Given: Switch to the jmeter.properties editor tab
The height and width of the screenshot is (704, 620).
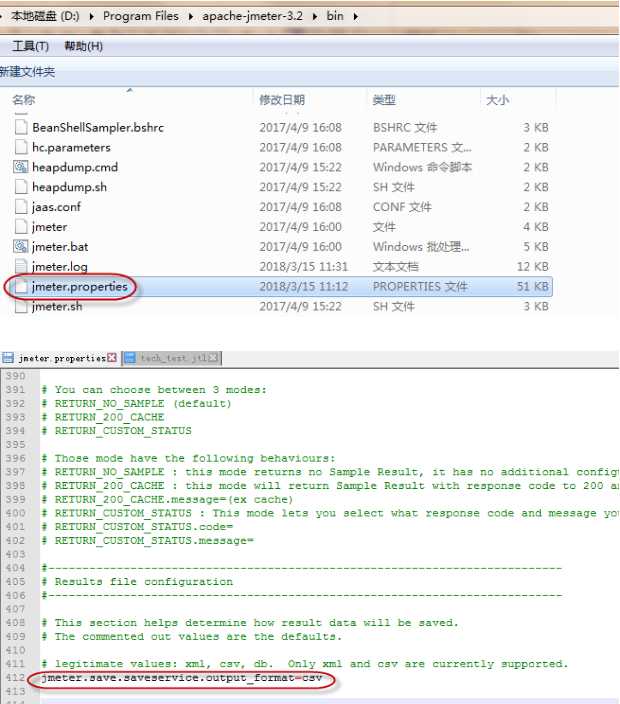Looking at the screenshot, I should click(x=62, y=358).
